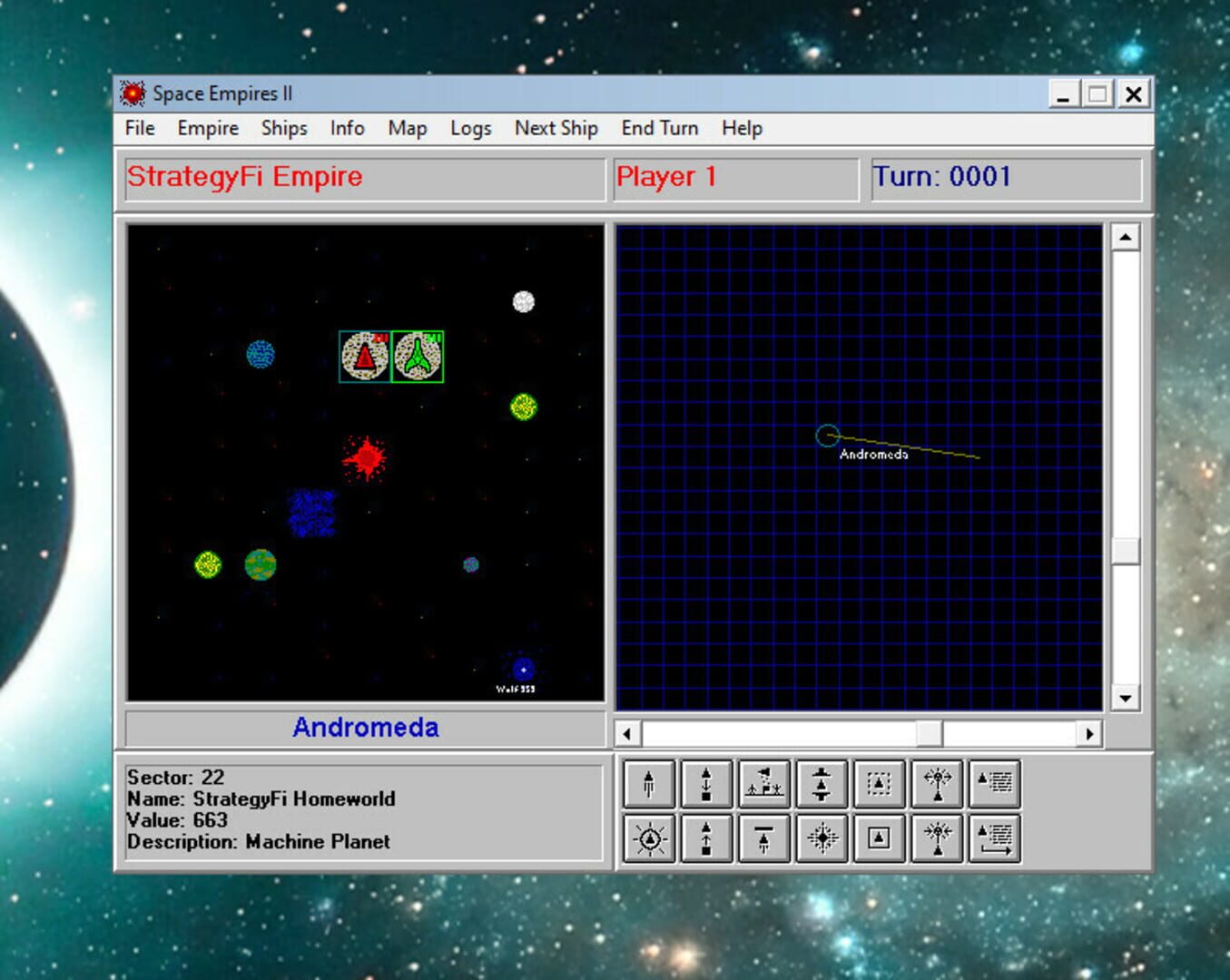
Task: Click the converge movement toolbar icon
Action: 938,839
